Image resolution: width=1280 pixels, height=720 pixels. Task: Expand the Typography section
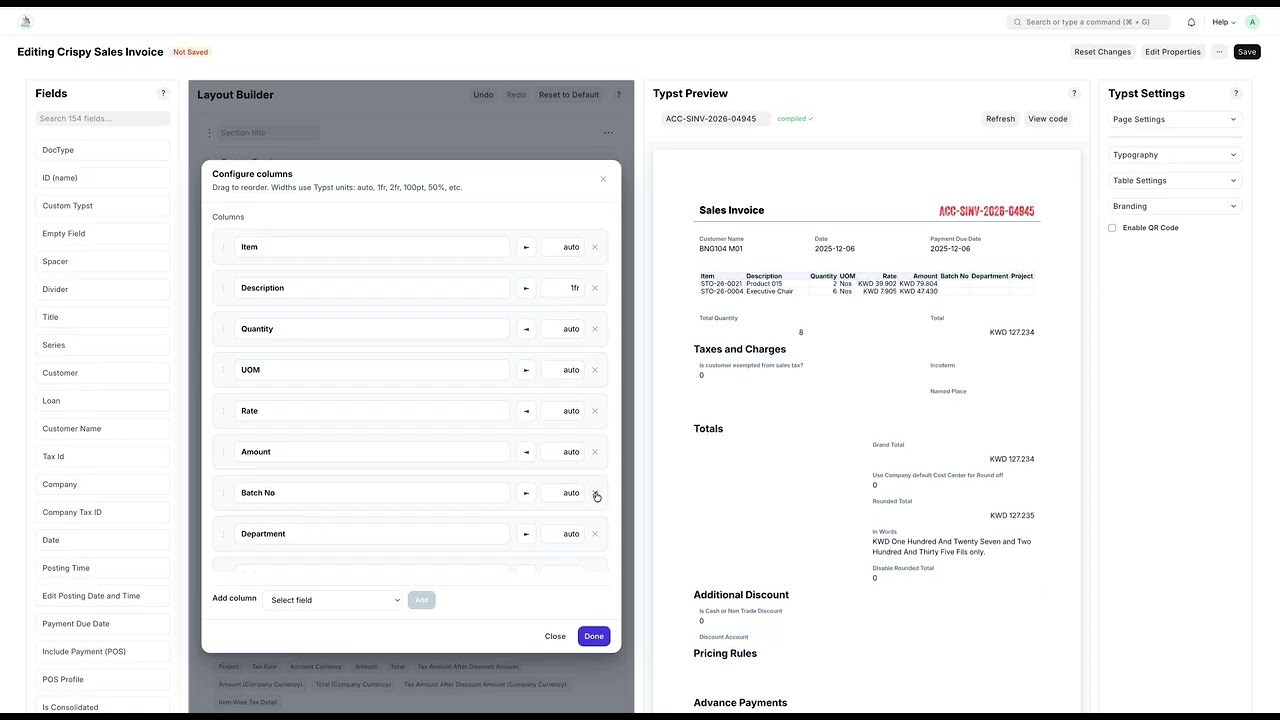1175,155
